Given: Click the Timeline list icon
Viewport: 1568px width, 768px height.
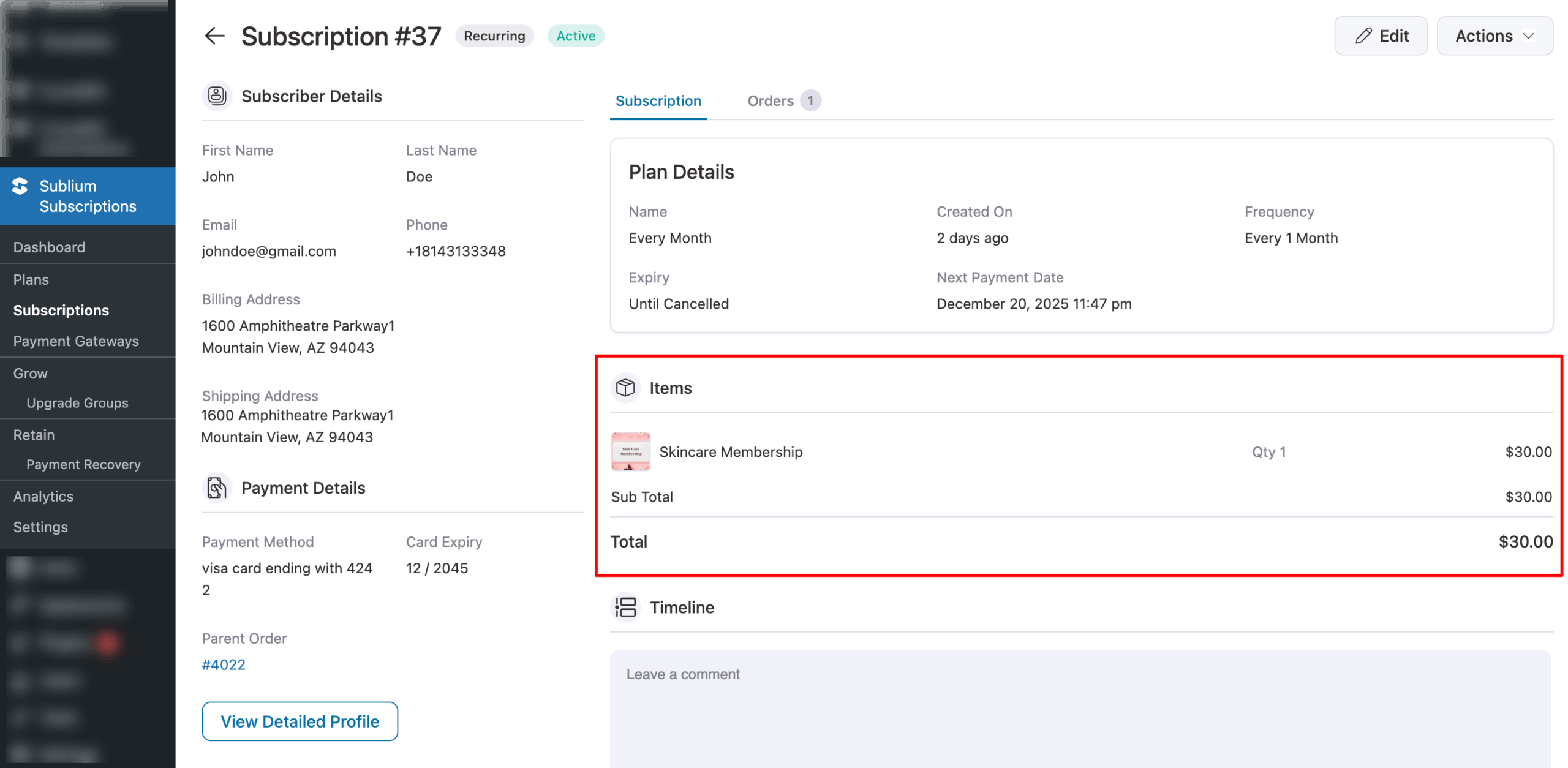Looking at the screenshot, I should tap(625, 608).
